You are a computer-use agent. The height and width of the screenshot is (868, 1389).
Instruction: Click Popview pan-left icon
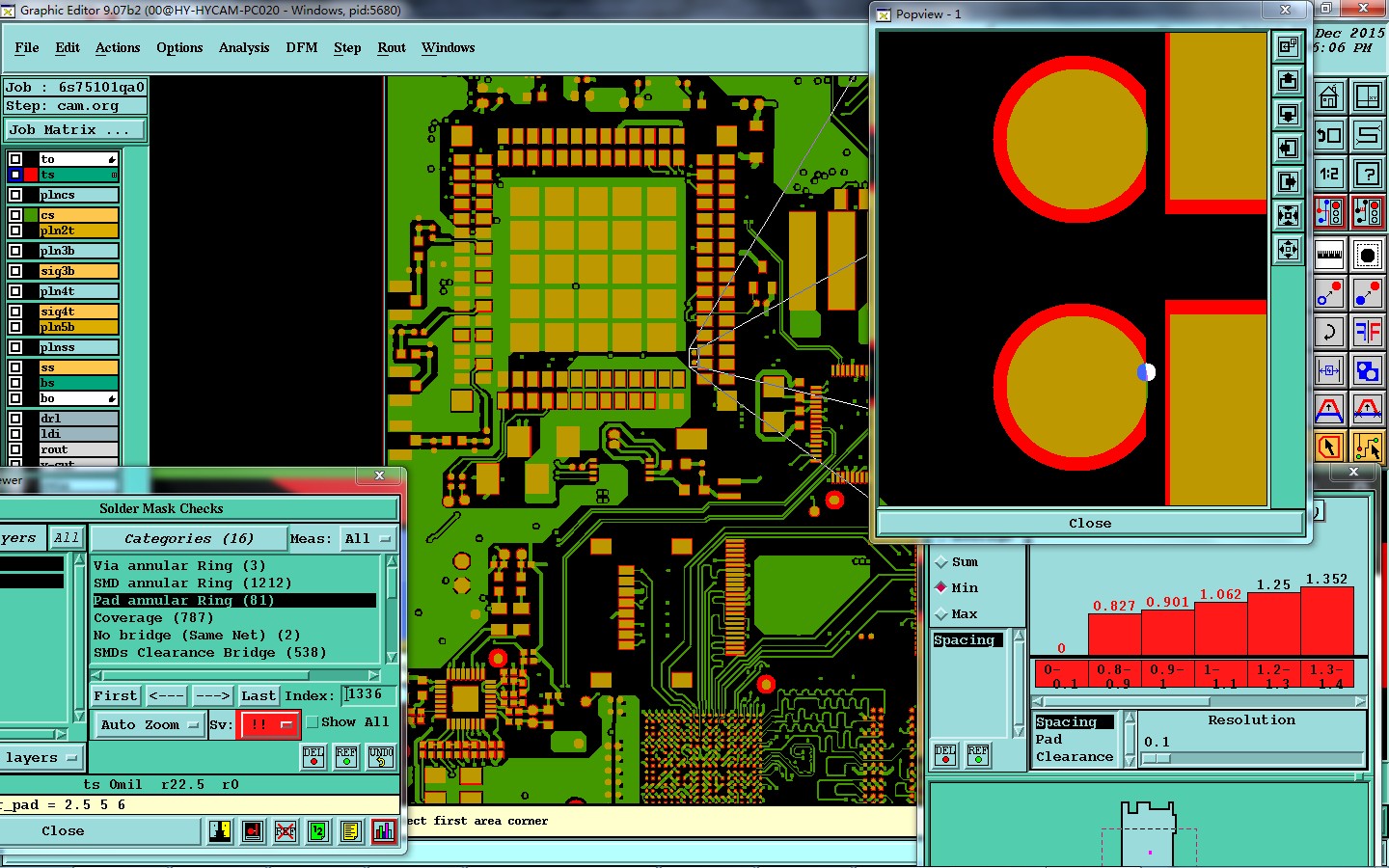coord(1288,149)
